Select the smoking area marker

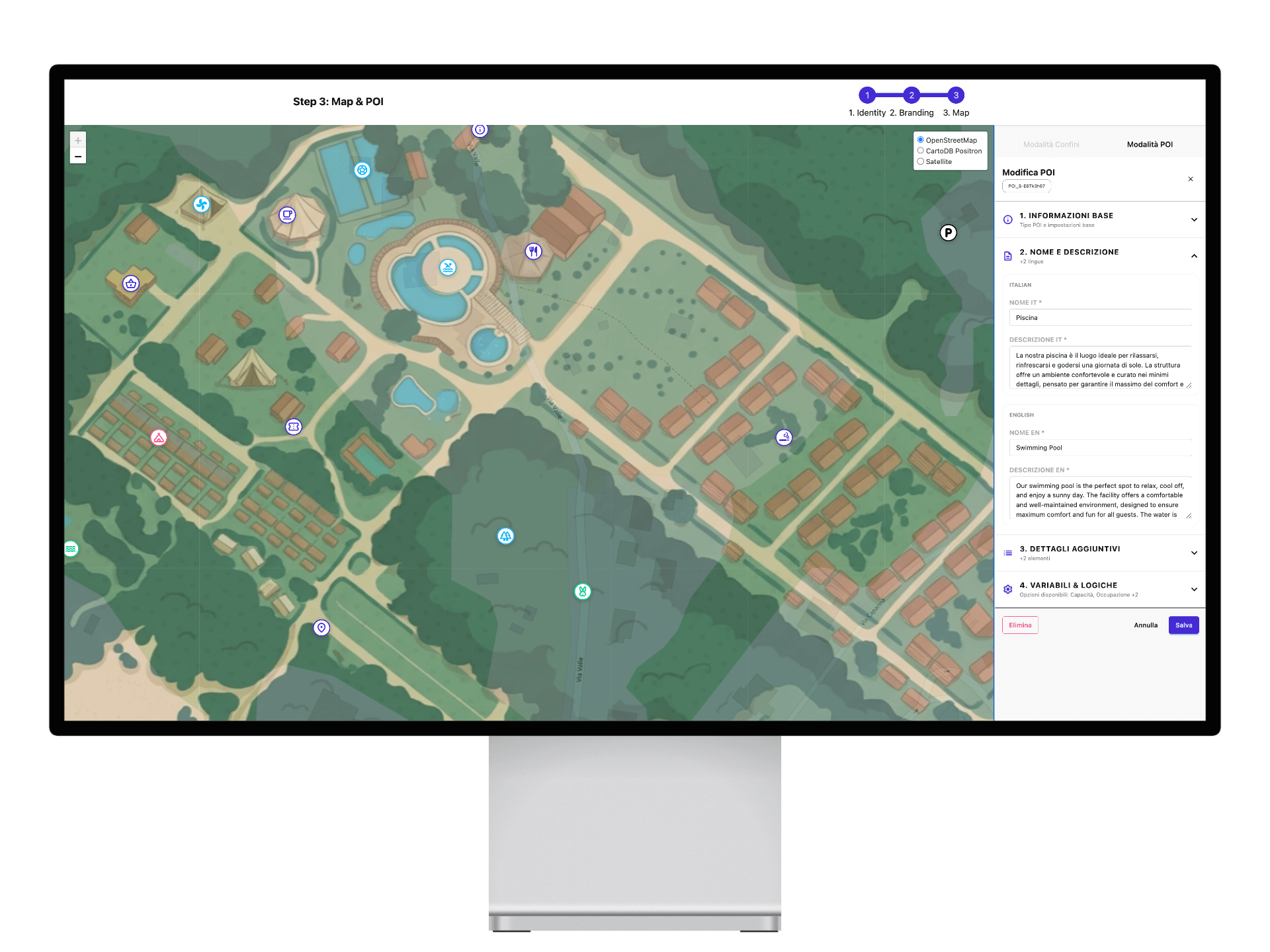[x=784, y=437]
